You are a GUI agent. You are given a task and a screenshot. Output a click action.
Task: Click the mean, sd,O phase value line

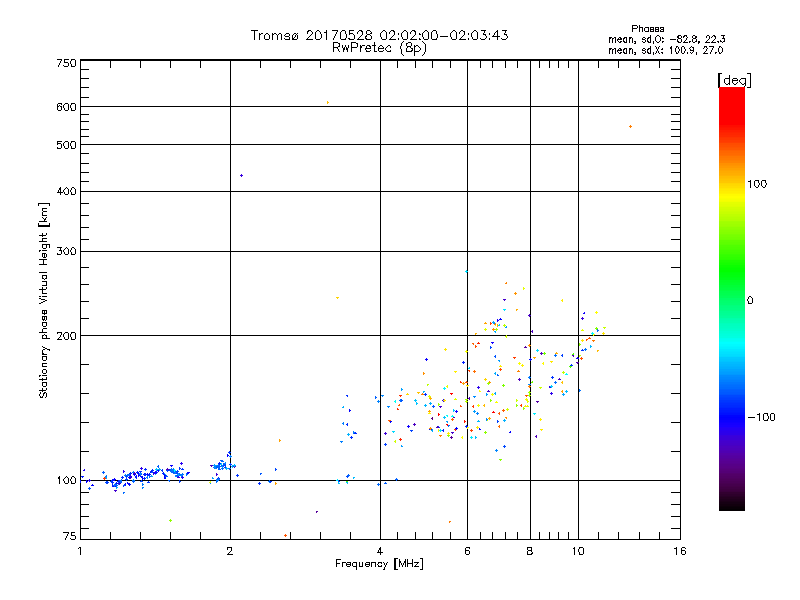point(666,39)
